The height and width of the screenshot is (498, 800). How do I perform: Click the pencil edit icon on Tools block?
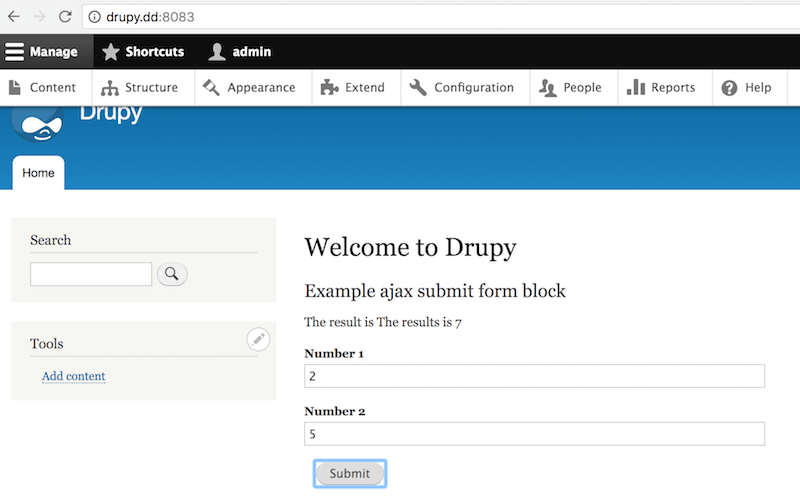click(x=258, y=339)
